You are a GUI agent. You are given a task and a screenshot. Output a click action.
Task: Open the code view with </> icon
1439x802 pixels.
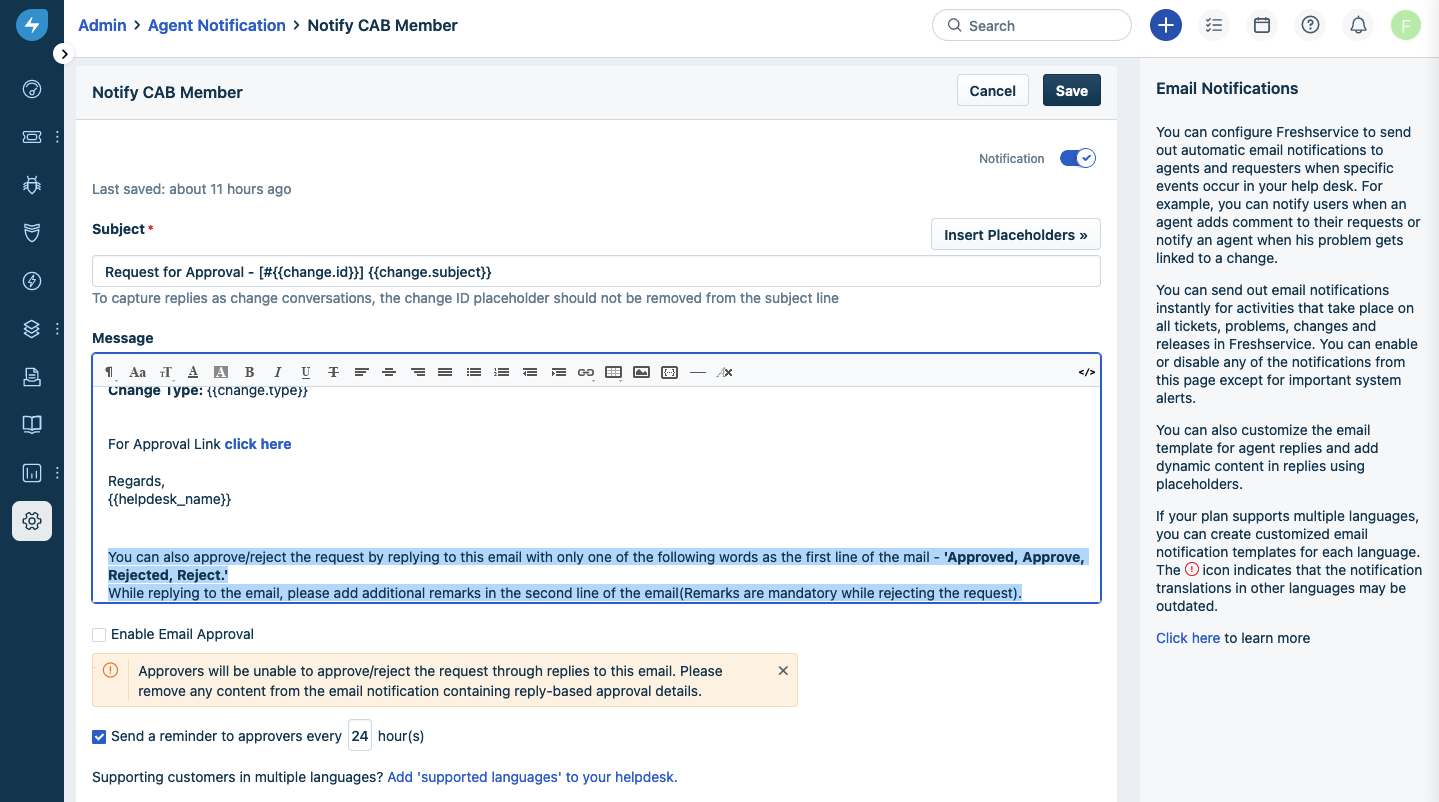click(x=1087, y=371)
